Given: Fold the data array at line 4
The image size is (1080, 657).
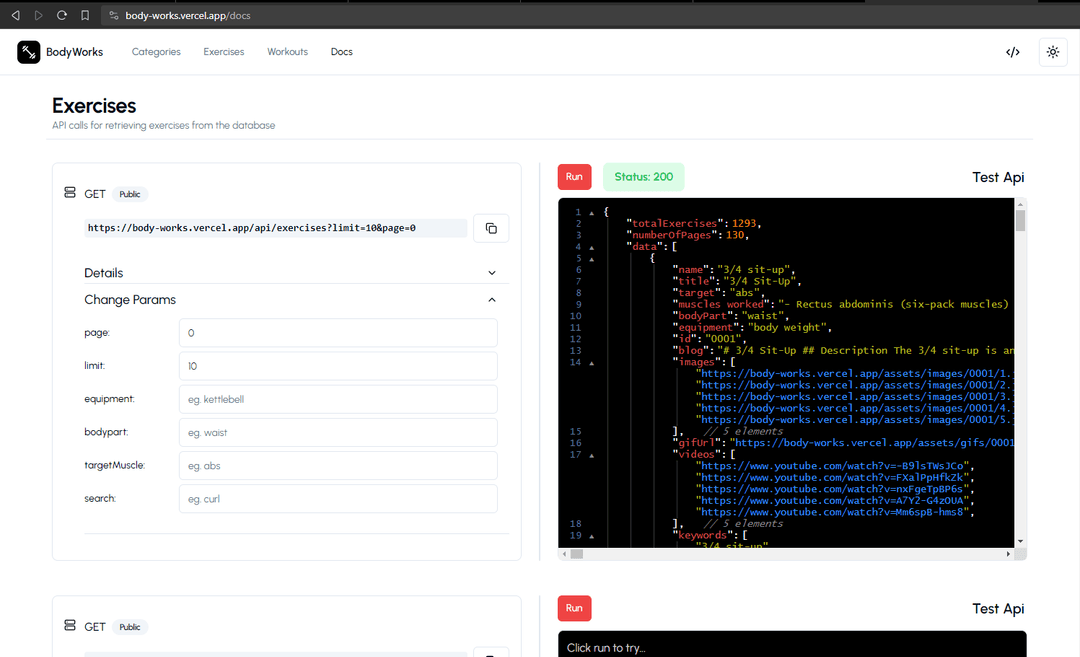Looking at the screenshot, I should click(592, 247).
